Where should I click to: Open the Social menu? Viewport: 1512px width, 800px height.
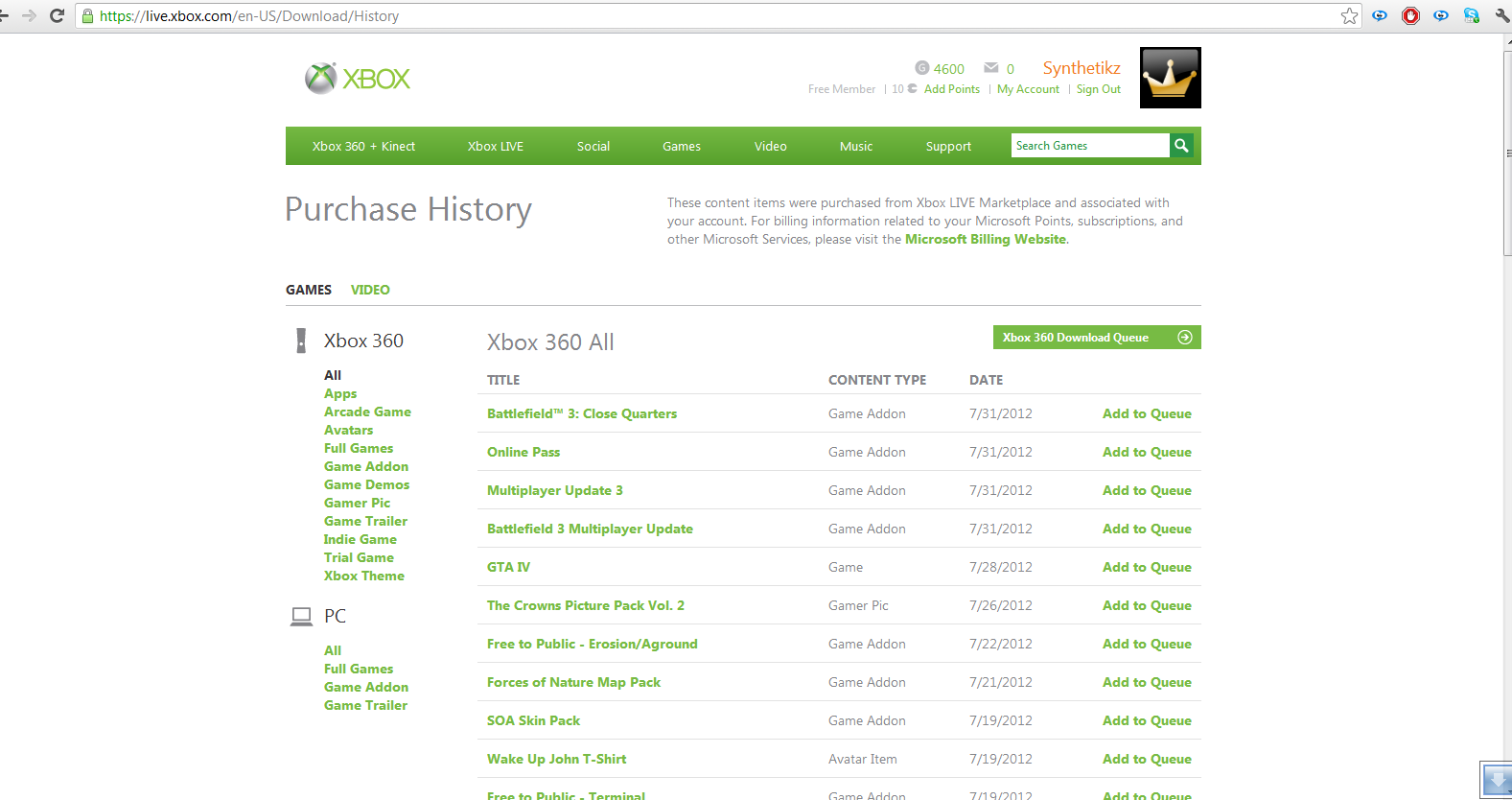coord(593,147)
